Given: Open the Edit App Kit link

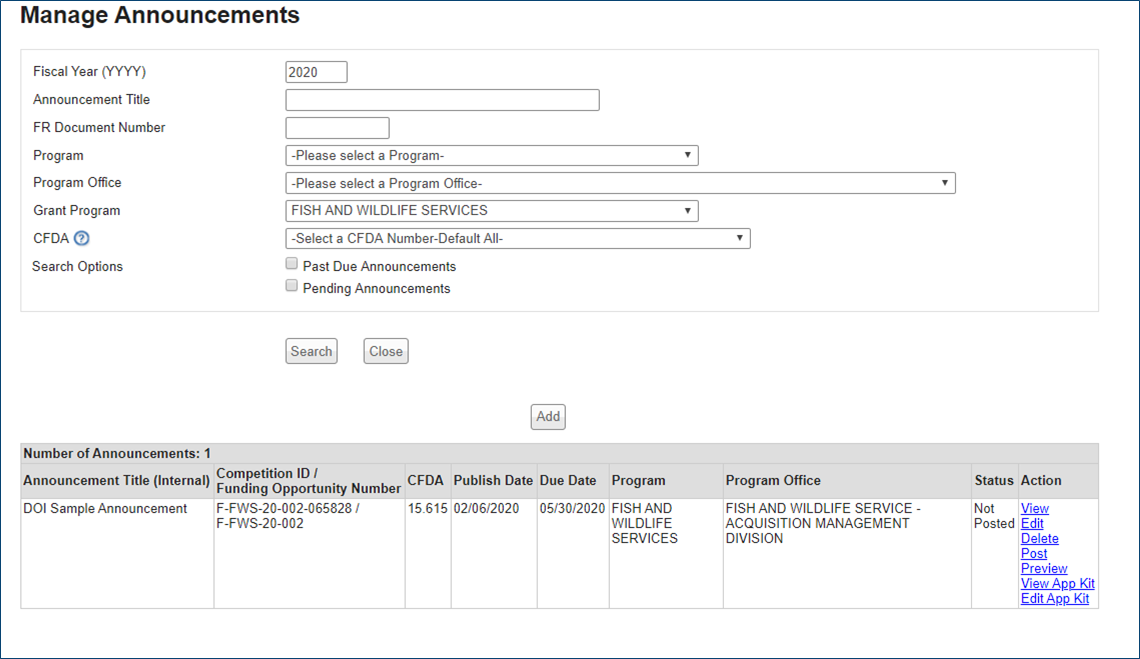Looking at the screenshot, I should coord(1054,599).
